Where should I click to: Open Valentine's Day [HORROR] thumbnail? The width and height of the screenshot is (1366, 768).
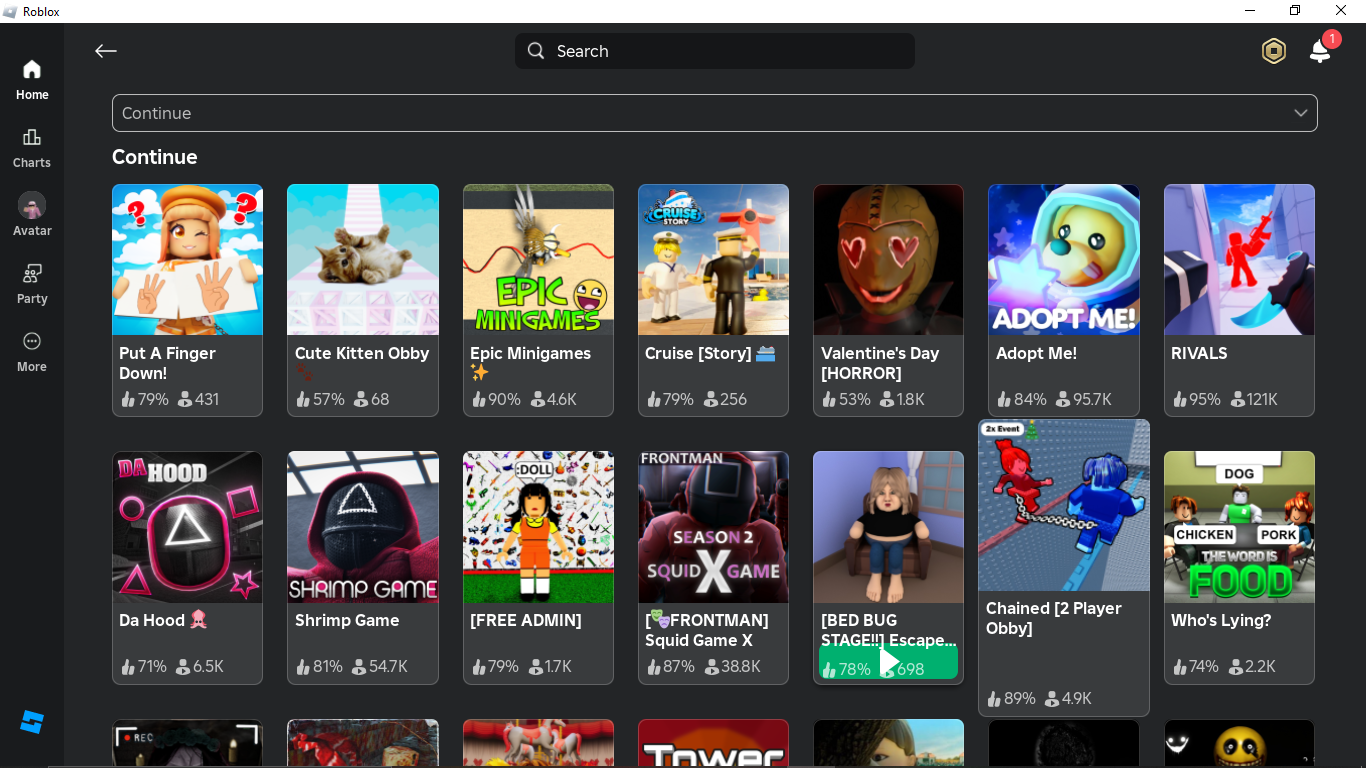click(x=889, y=260)
